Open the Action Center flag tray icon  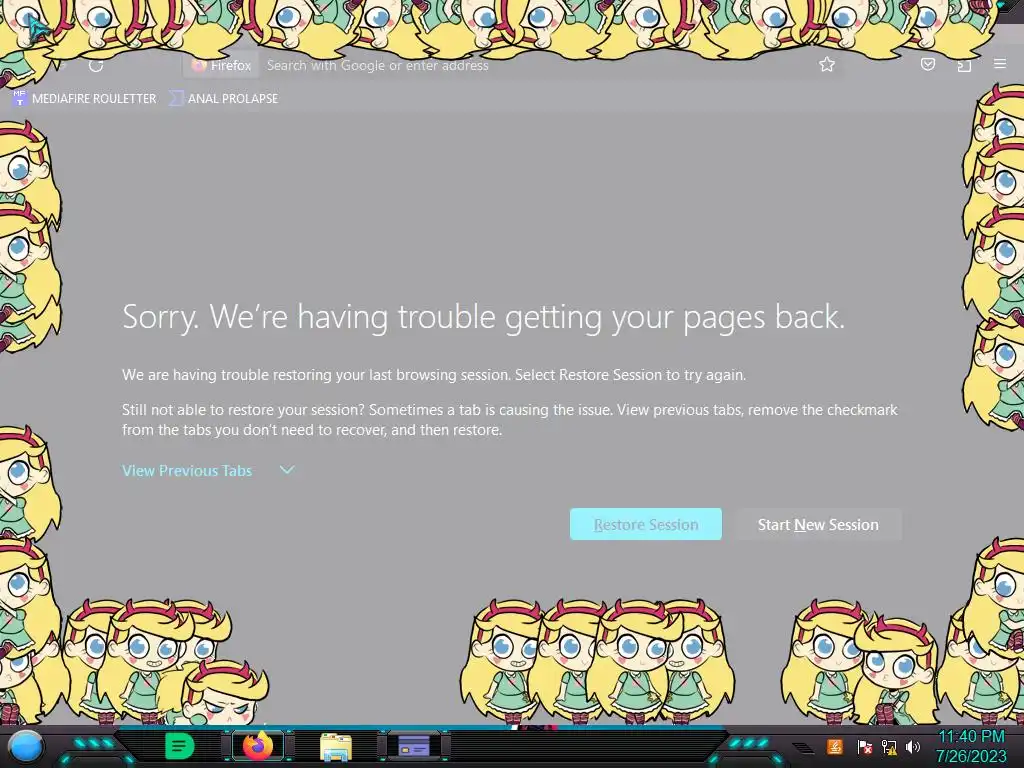[x=864, y=746]
